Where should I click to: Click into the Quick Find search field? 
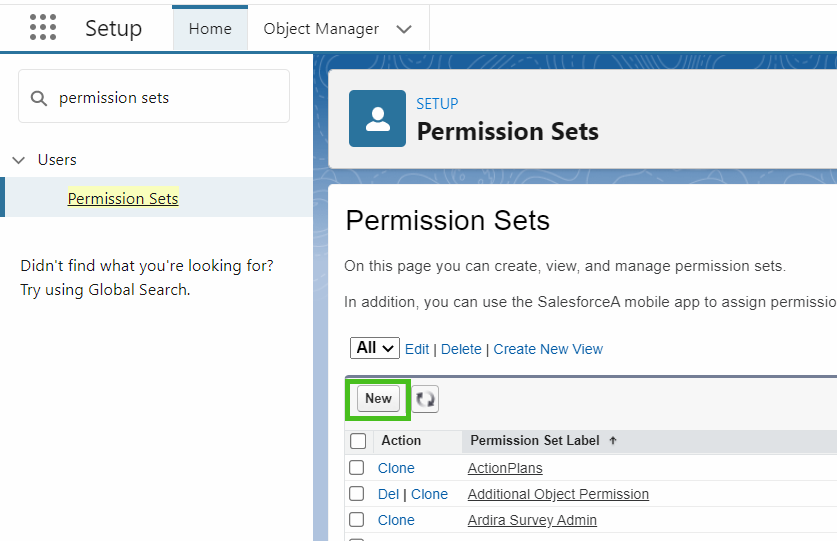165,98
